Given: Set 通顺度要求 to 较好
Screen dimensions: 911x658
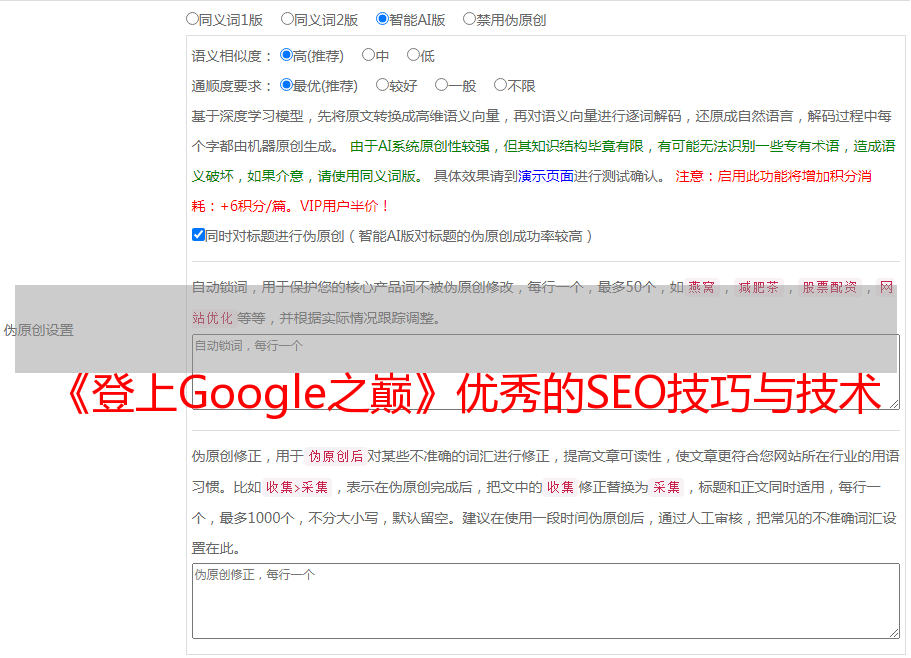Looking at the screenshot, I should click(382, 85).
